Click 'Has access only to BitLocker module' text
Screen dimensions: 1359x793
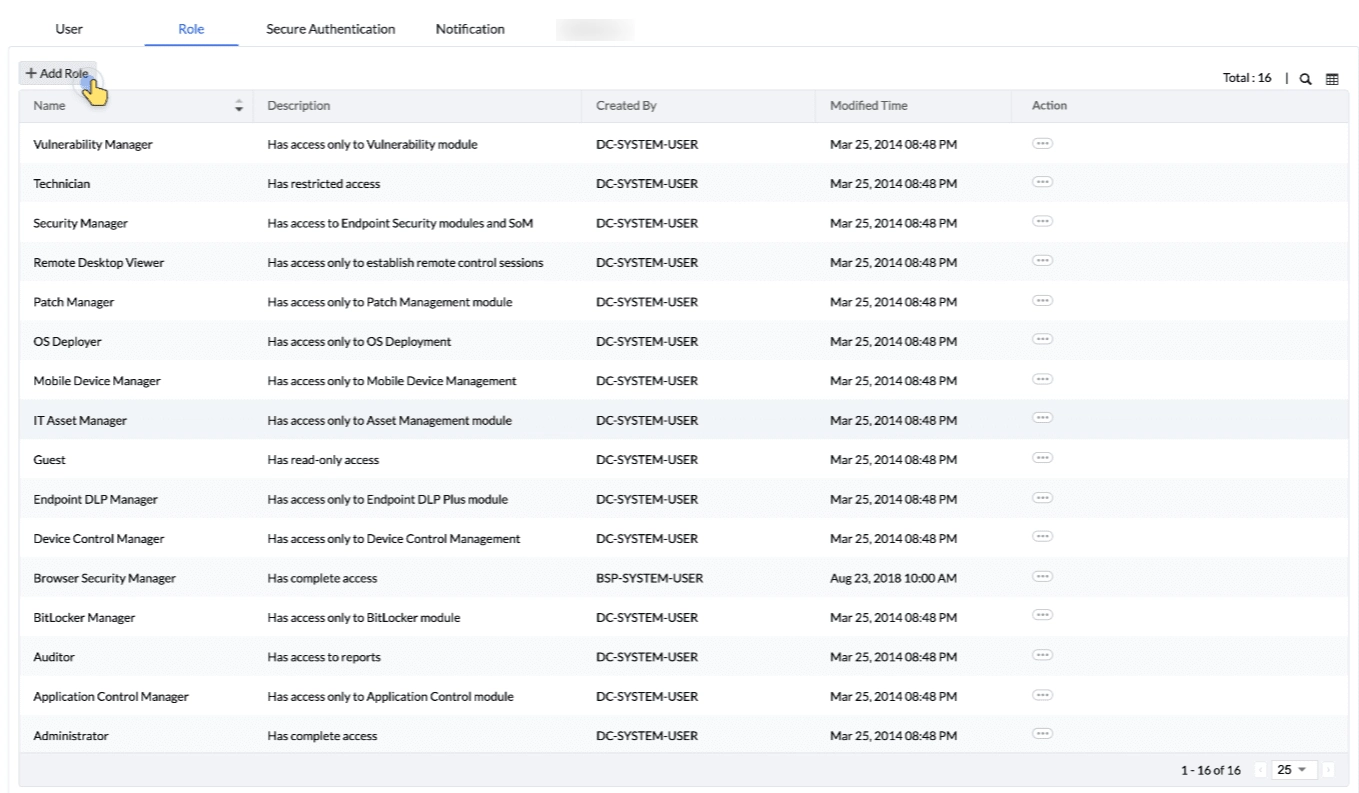[364, 618]
